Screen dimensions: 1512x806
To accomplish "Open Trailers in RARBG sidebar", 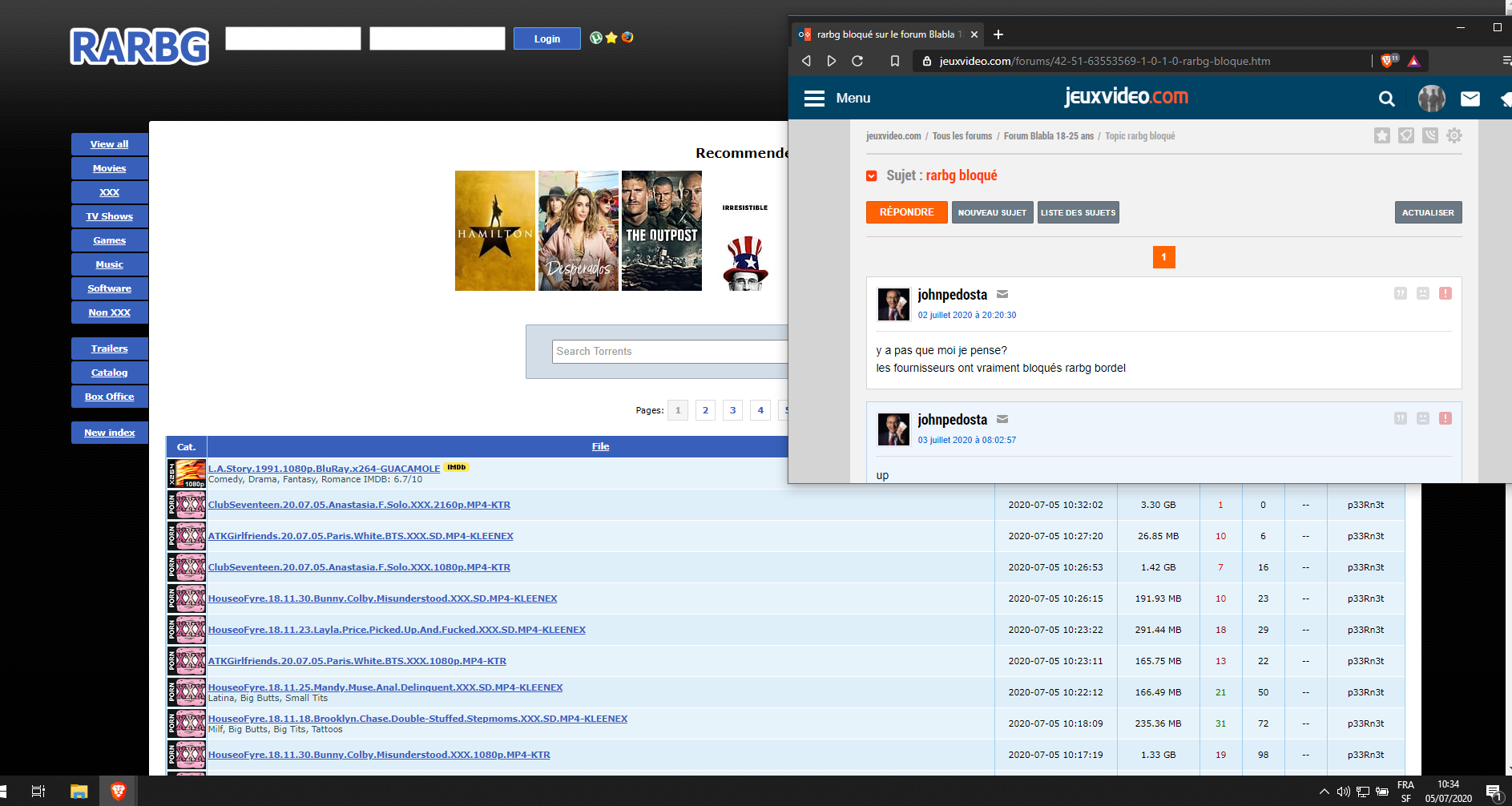I will (x=110, y=349).
